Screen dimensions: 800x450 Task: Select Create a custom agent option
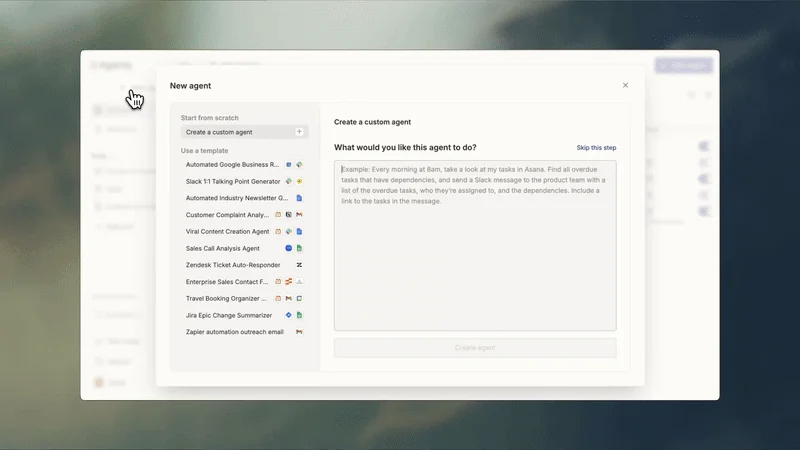(244, 132)
